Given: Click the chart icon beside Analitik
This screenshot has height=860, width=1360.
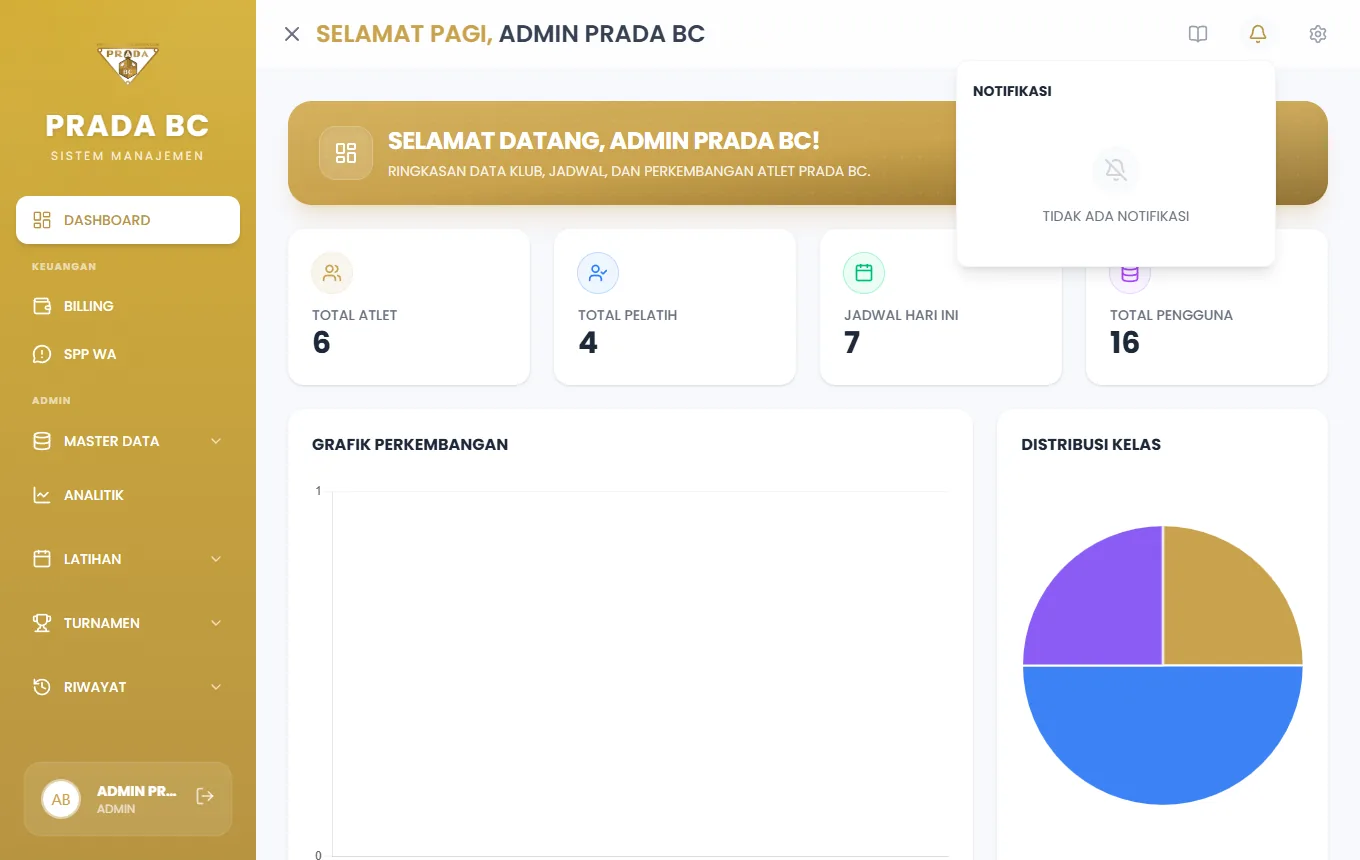Looking at the screenshot, I should (42, 495).
